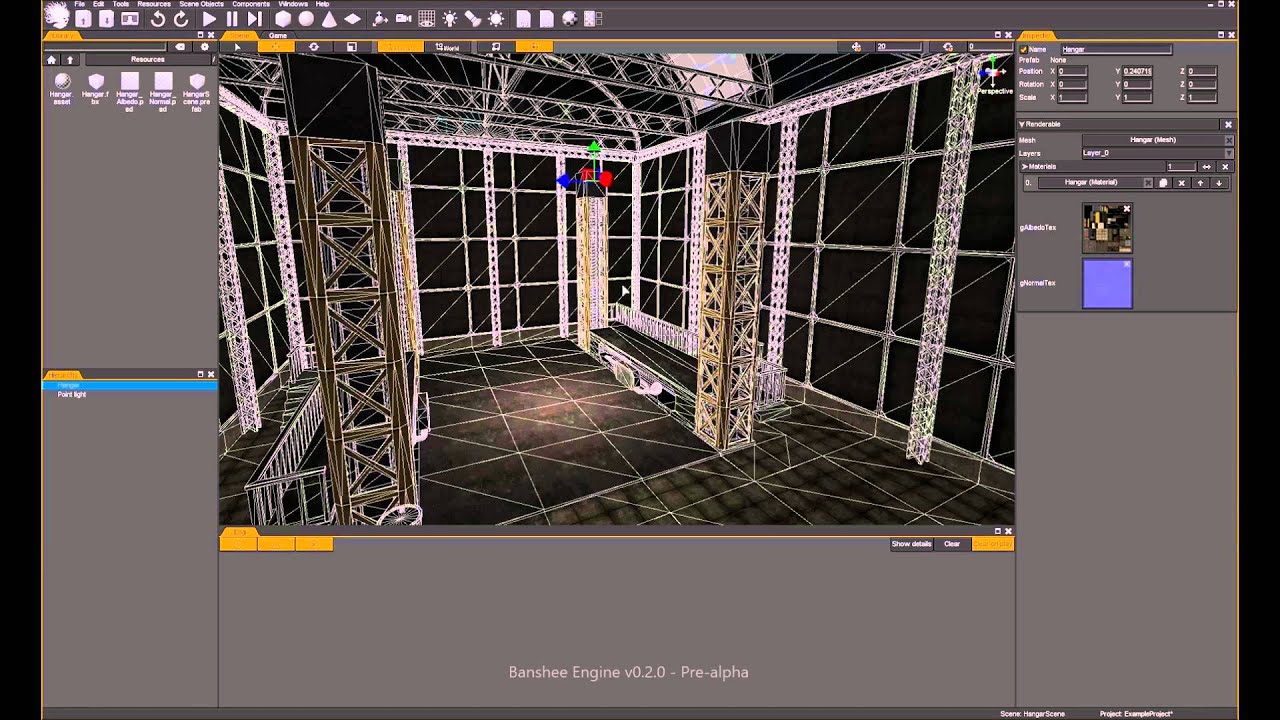Switch to Local coordinate mode
This screenshot has height=720, width=1280.
point(400,47)
